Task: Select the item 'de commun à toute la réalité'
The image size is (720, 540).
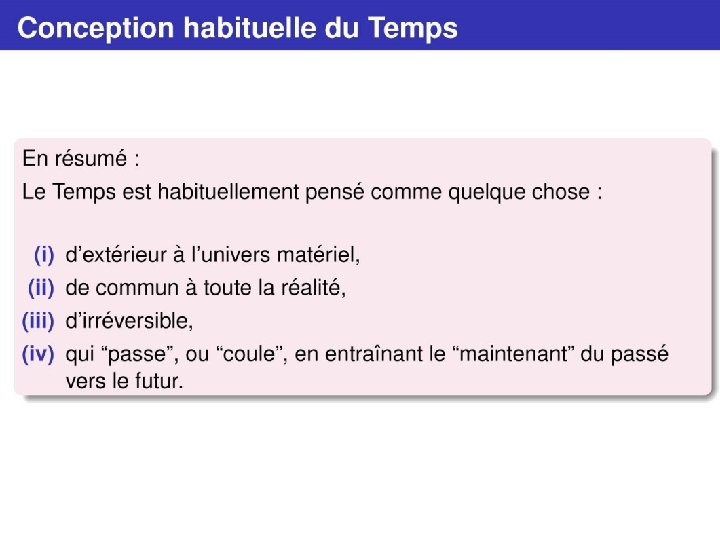Action: point(205,288)
